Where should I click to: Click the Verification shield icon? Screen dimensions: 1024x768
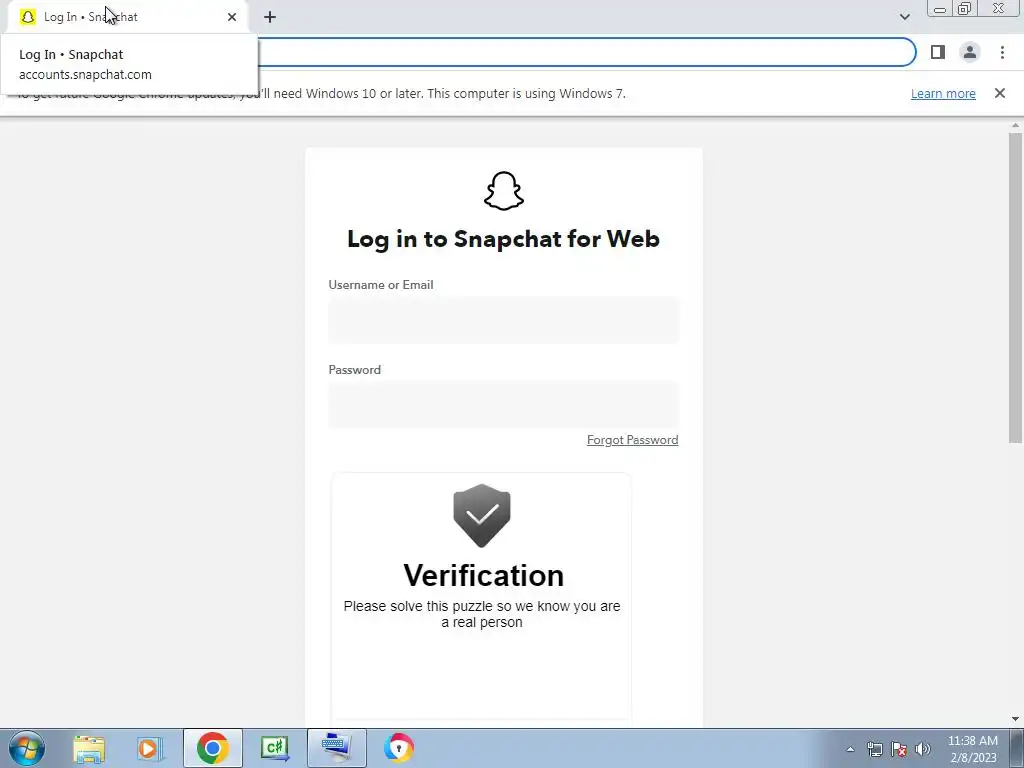(x=482, y=515)
